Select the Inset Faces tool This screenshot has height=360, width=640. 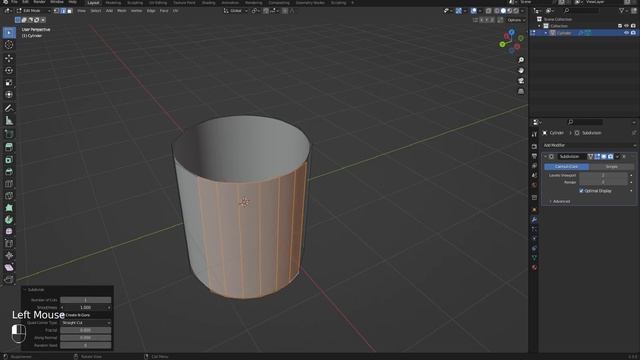9,160
